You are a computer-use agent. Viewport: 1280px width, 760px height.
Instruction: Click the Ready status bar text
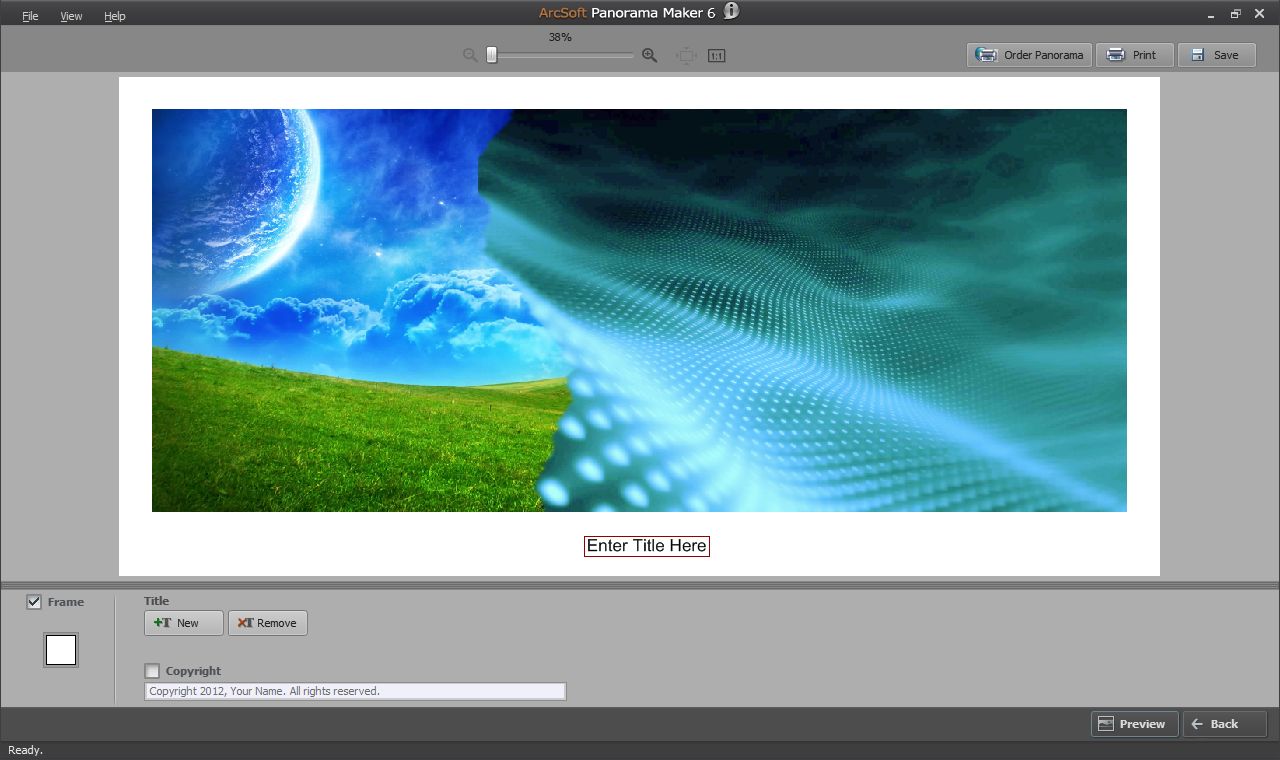25,750
